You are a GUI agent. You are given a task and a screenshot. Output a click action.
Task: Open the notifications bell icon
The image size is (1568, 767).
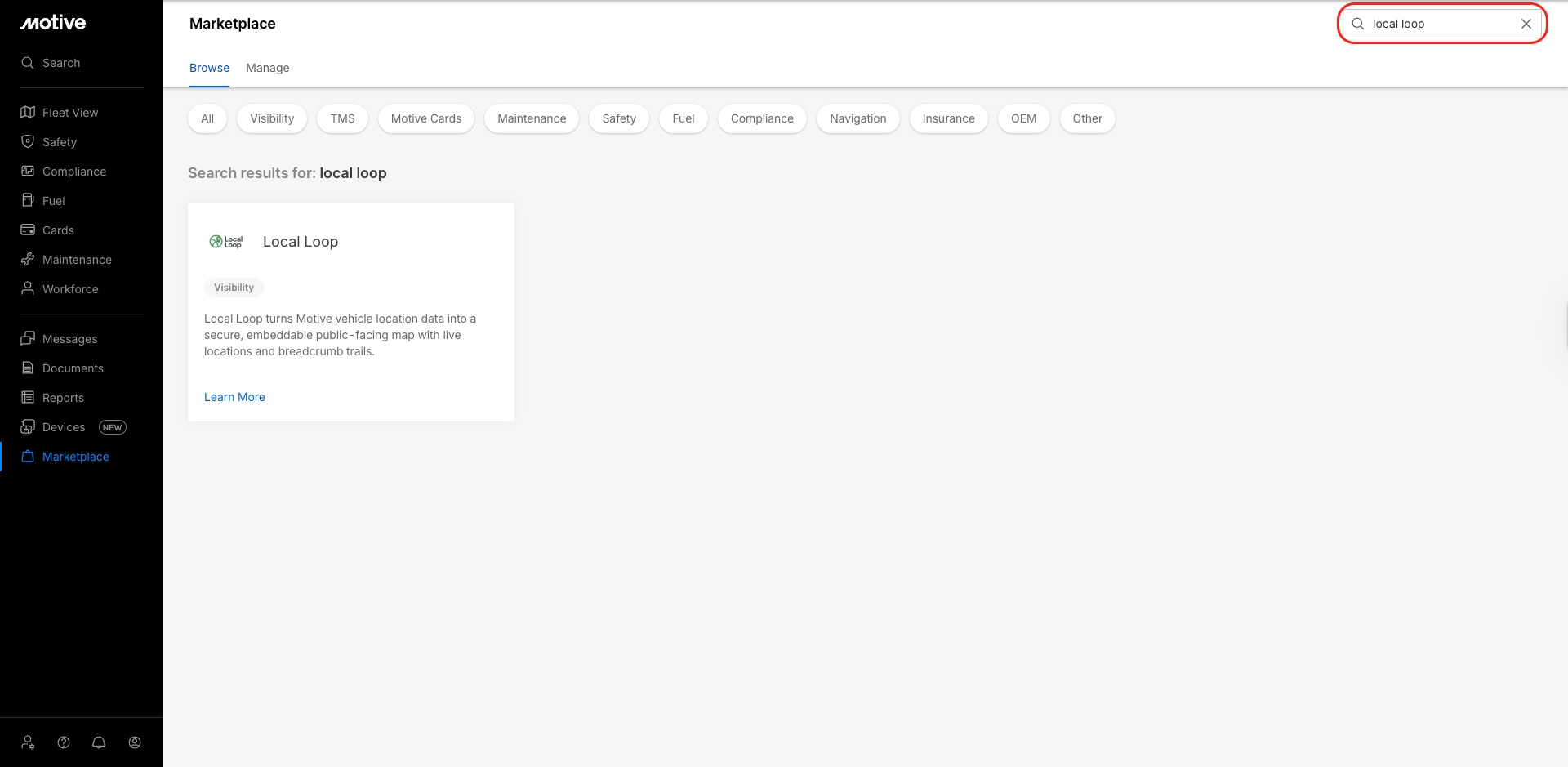click(x=99, y=742)
